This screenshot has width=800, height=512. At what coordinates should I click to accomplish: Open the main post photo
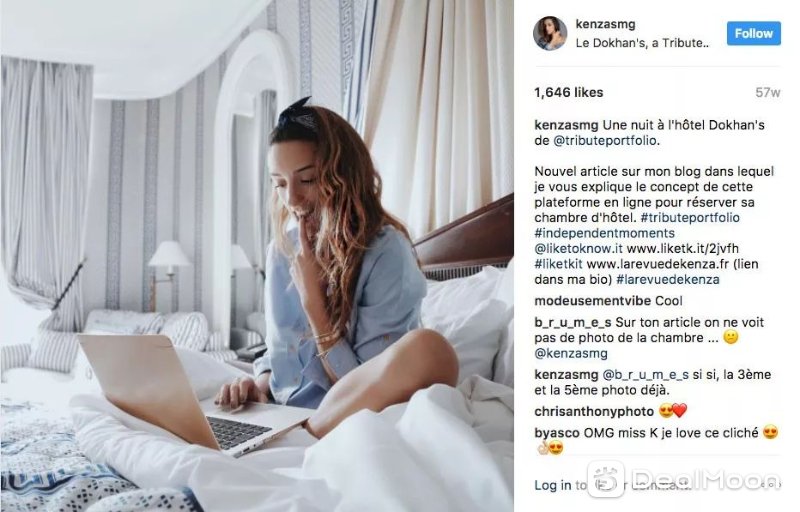[257, 256]
